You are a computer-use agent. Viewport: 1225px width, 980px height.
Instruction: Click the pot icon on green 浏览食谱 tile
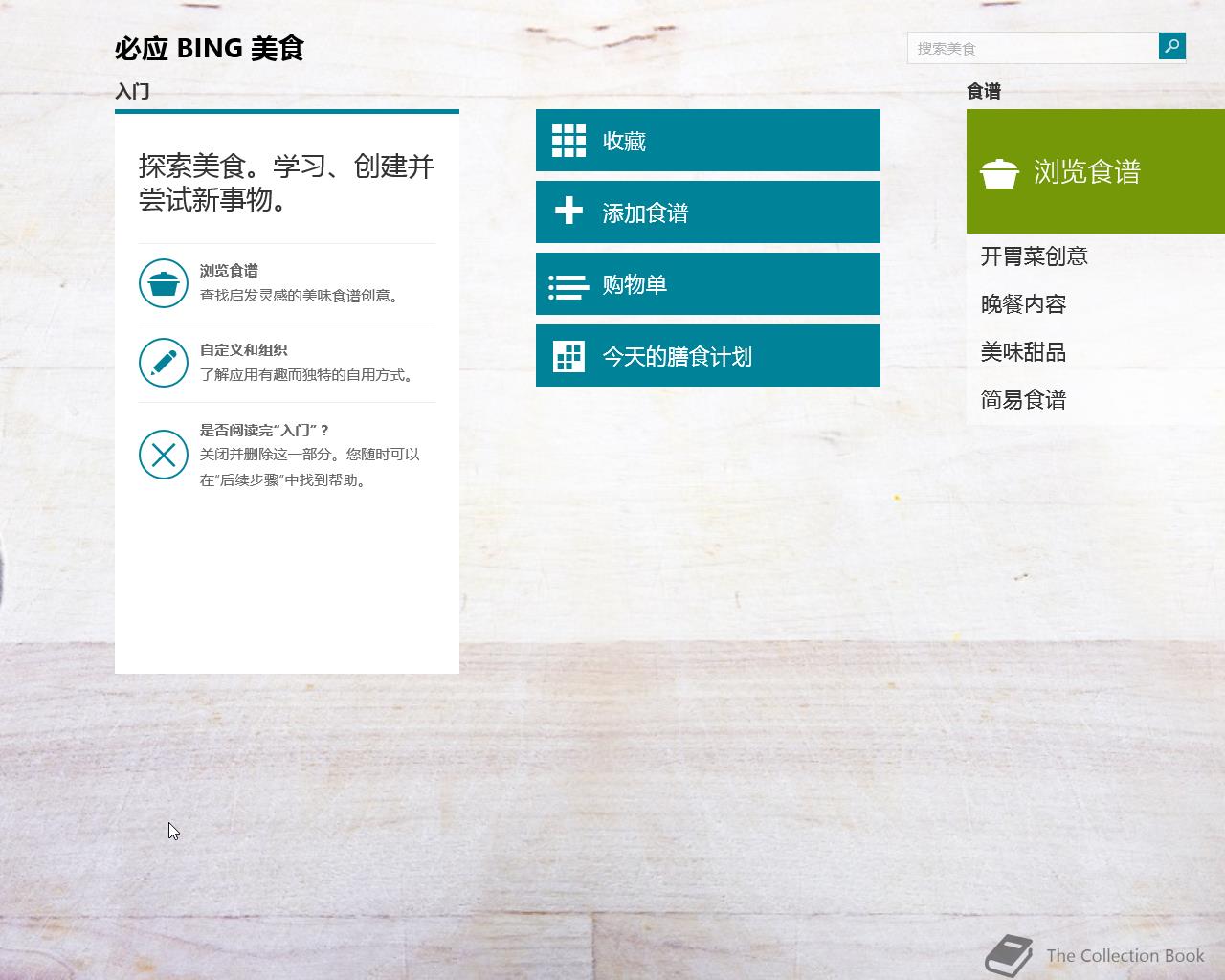pyautogui.click(x=999, y=173)
